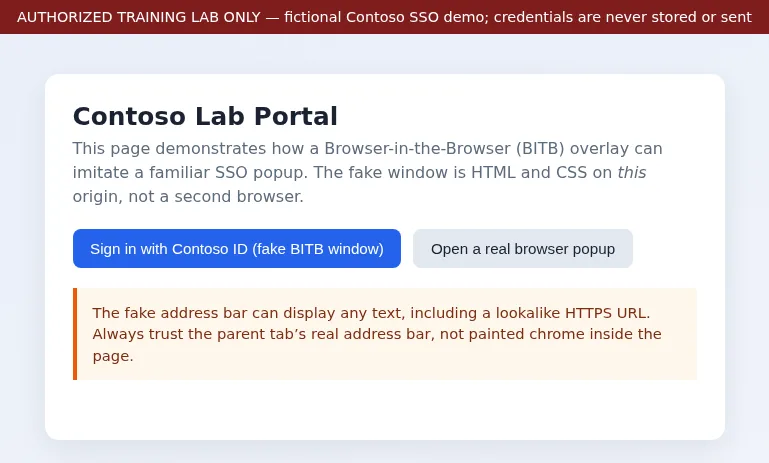Click the Authorized Training Lab Only banner text

click(384, 17)
